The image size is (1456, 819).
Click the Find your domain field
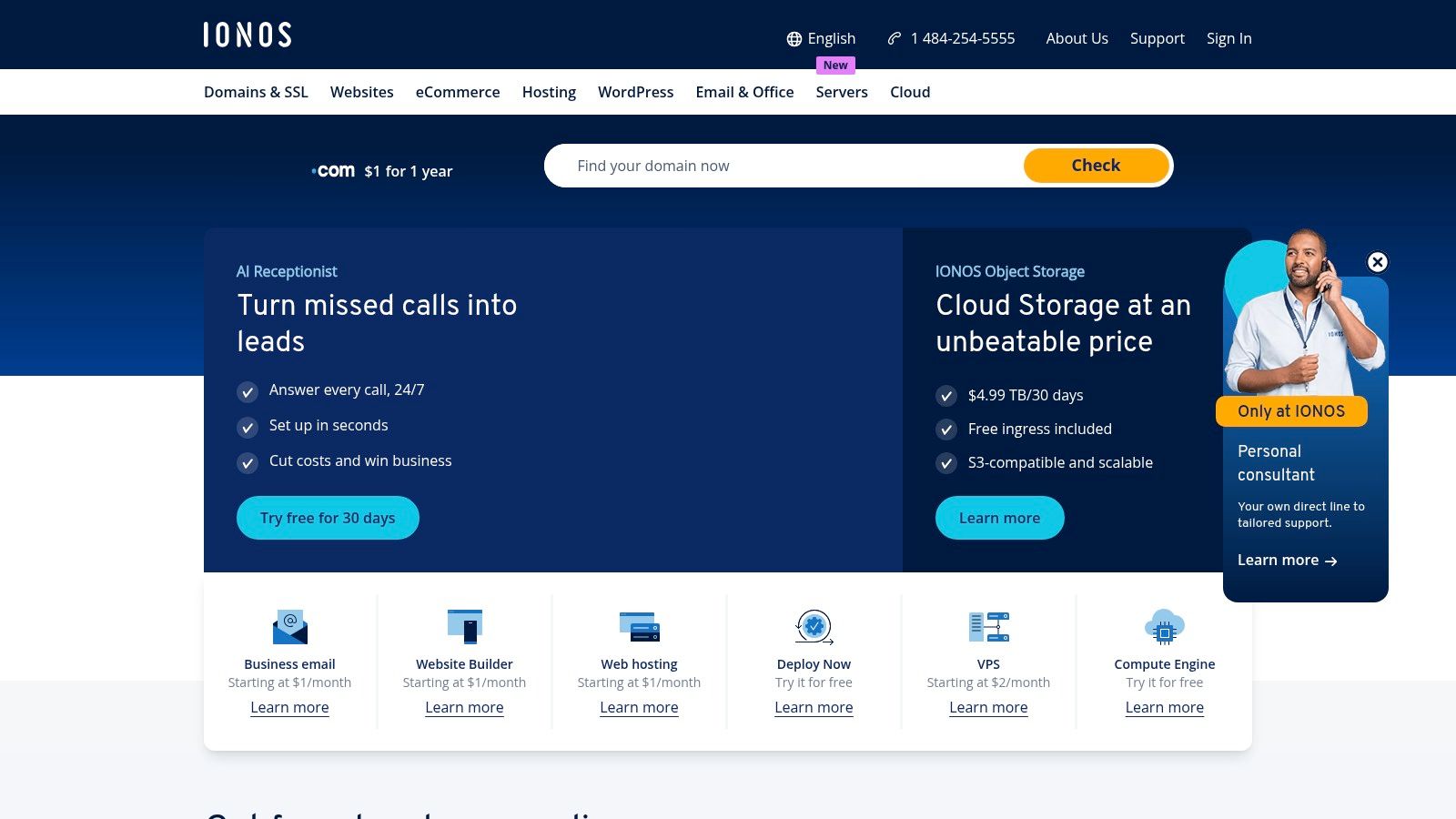(783, 166)
